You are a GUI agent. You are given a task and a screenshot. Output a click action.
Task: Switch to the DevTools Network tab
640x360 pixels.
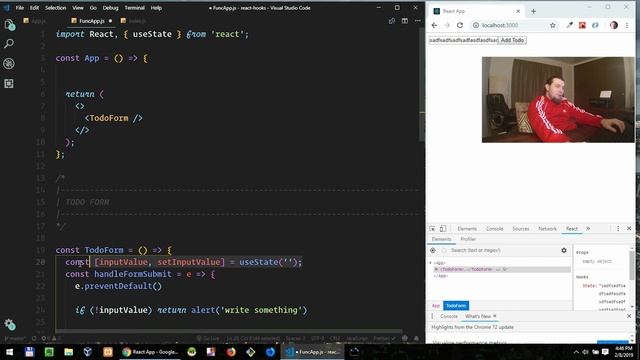coord(547,229)
